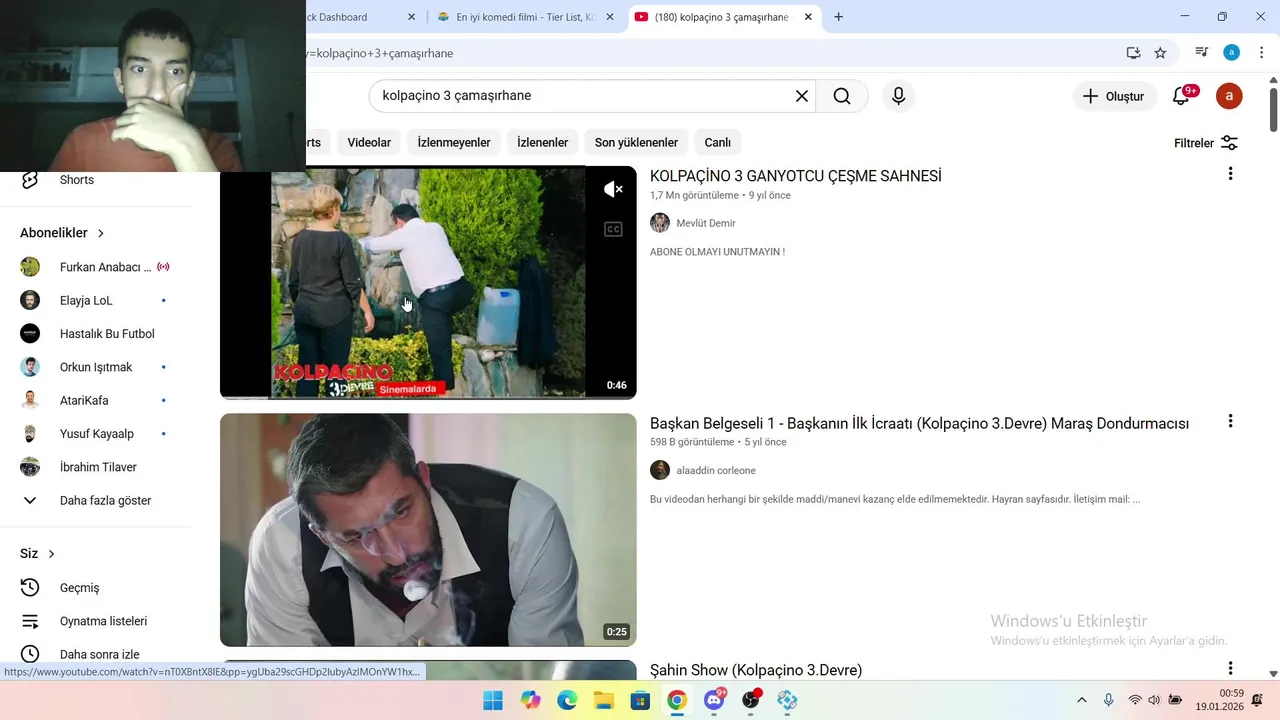Open İbrahim Tilaver subscription
This screenshot has width=1280, height=720.
pos(96,467)
